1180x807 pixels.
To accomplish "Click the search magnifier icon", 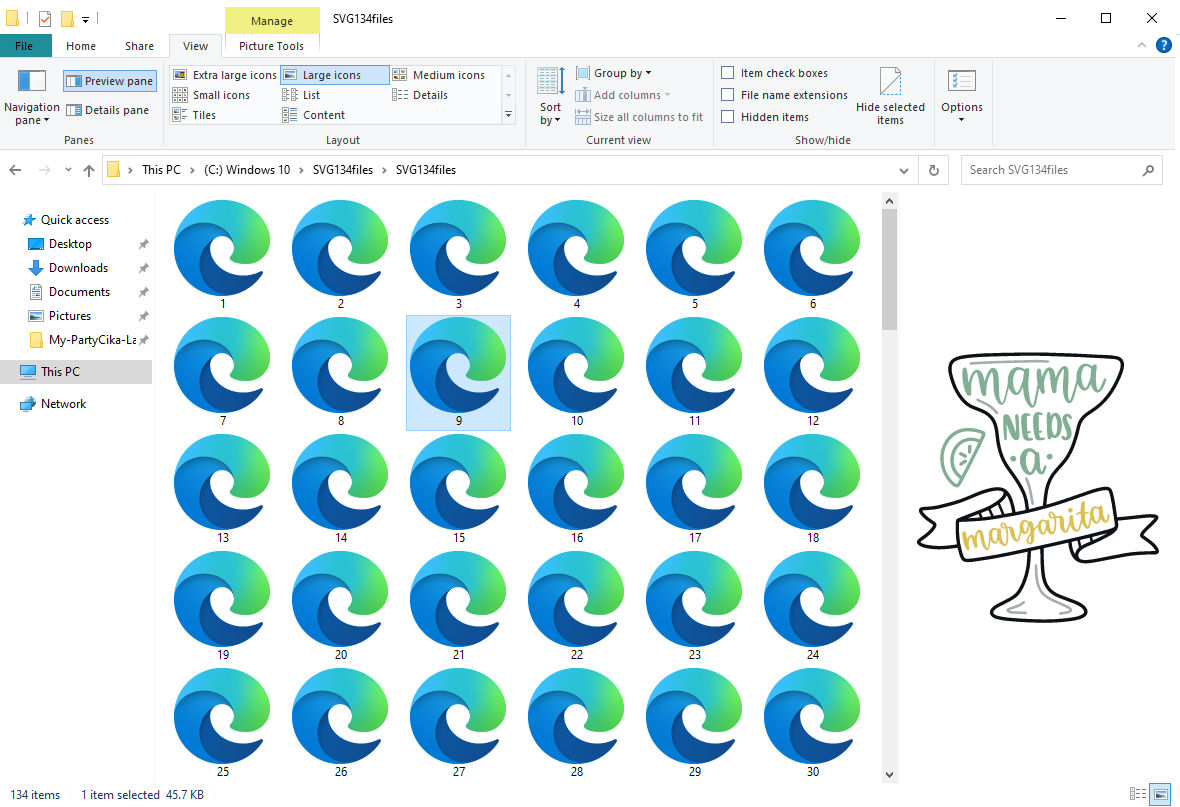I will point(1148,170).
